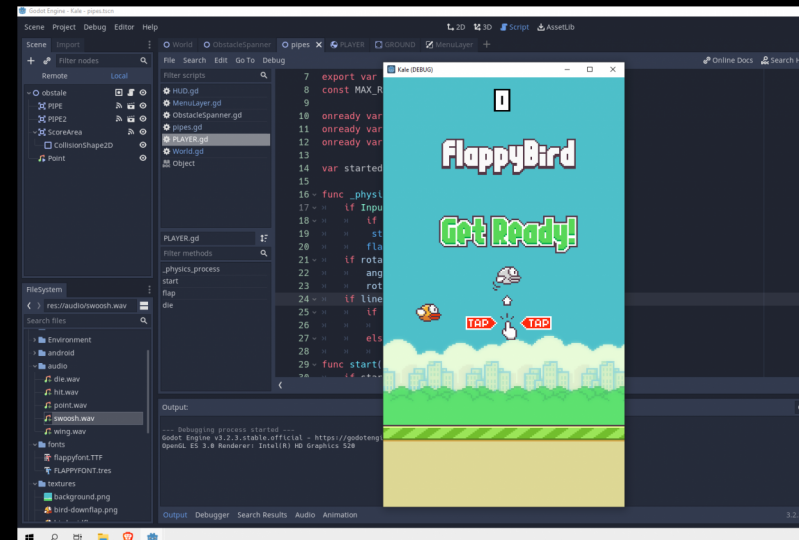Open script editor Go To menu
The width and height of the screenshot is (799, 540).
pyautogui.click(x=245, y=60)
